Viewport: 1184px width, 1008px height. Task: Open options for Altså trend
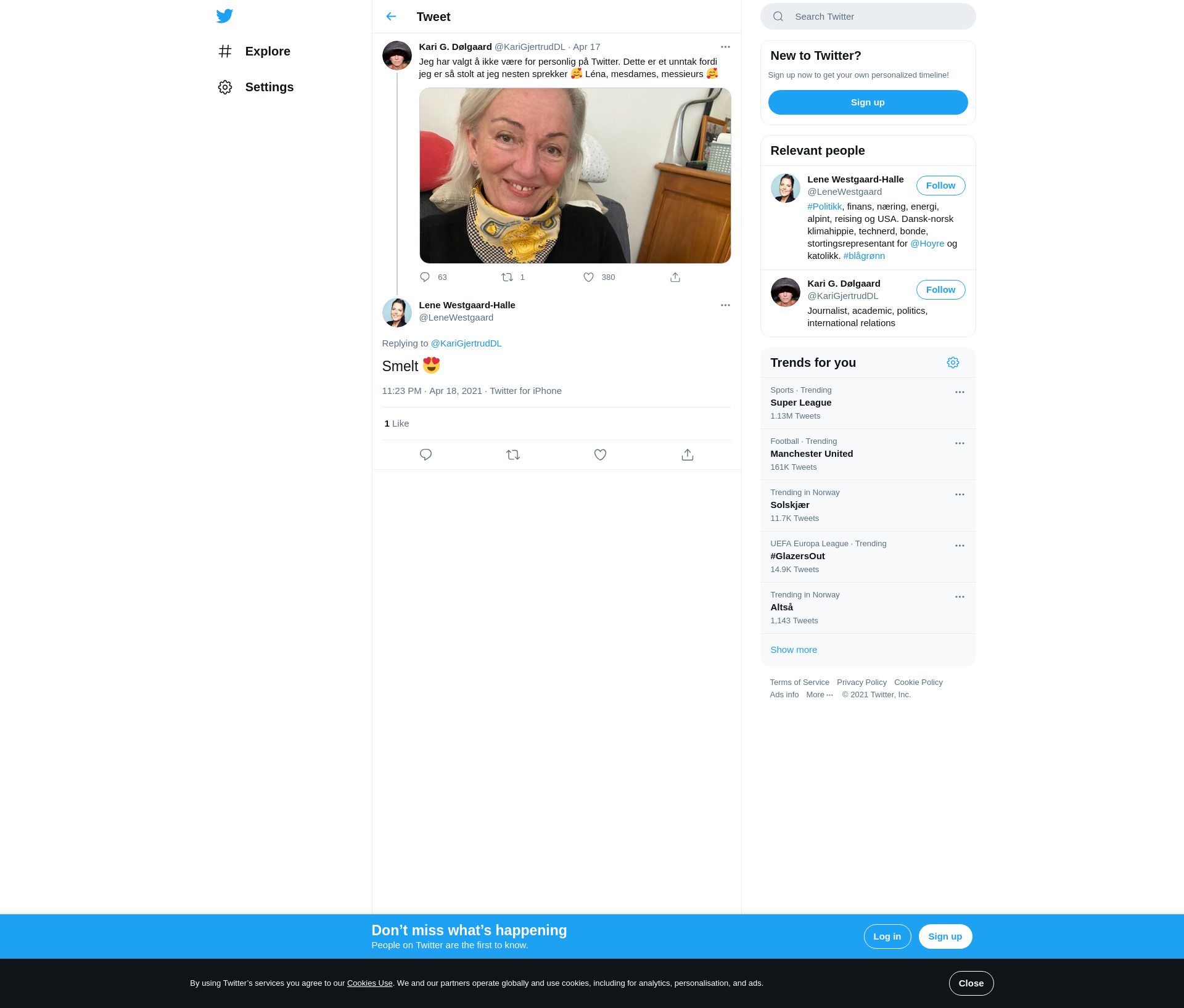tap(960, 597)
